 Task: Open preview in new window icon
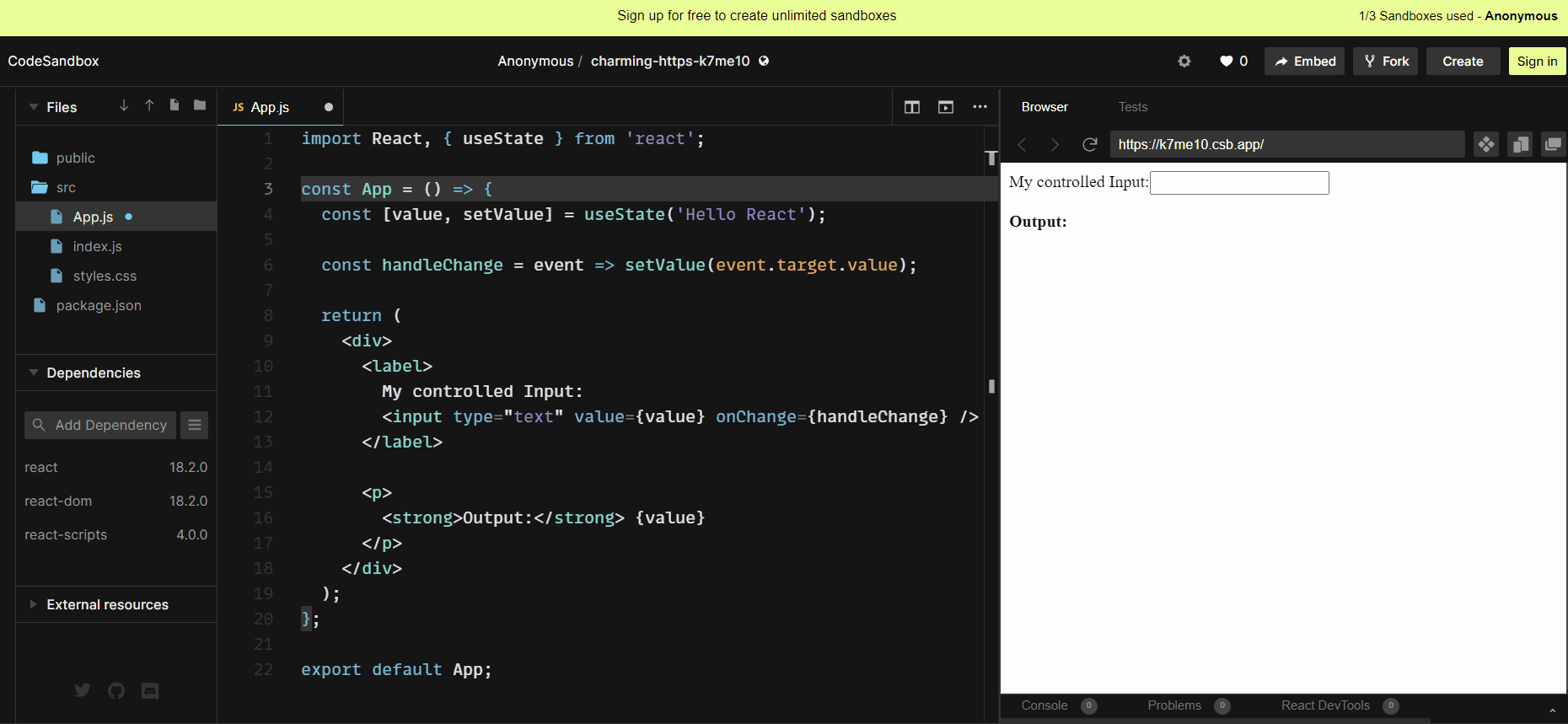(x=1553, y=145)
